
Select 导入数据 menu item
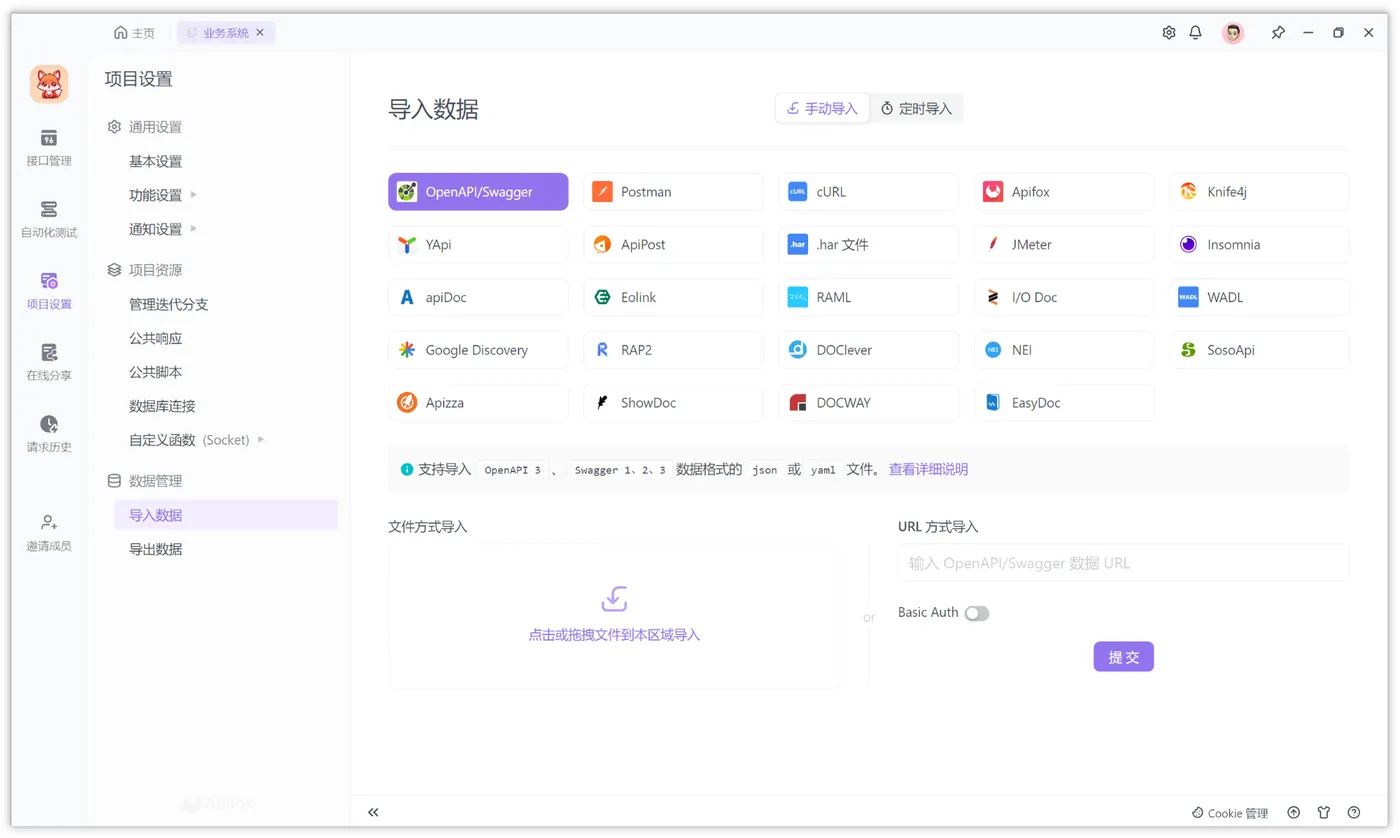226,515
